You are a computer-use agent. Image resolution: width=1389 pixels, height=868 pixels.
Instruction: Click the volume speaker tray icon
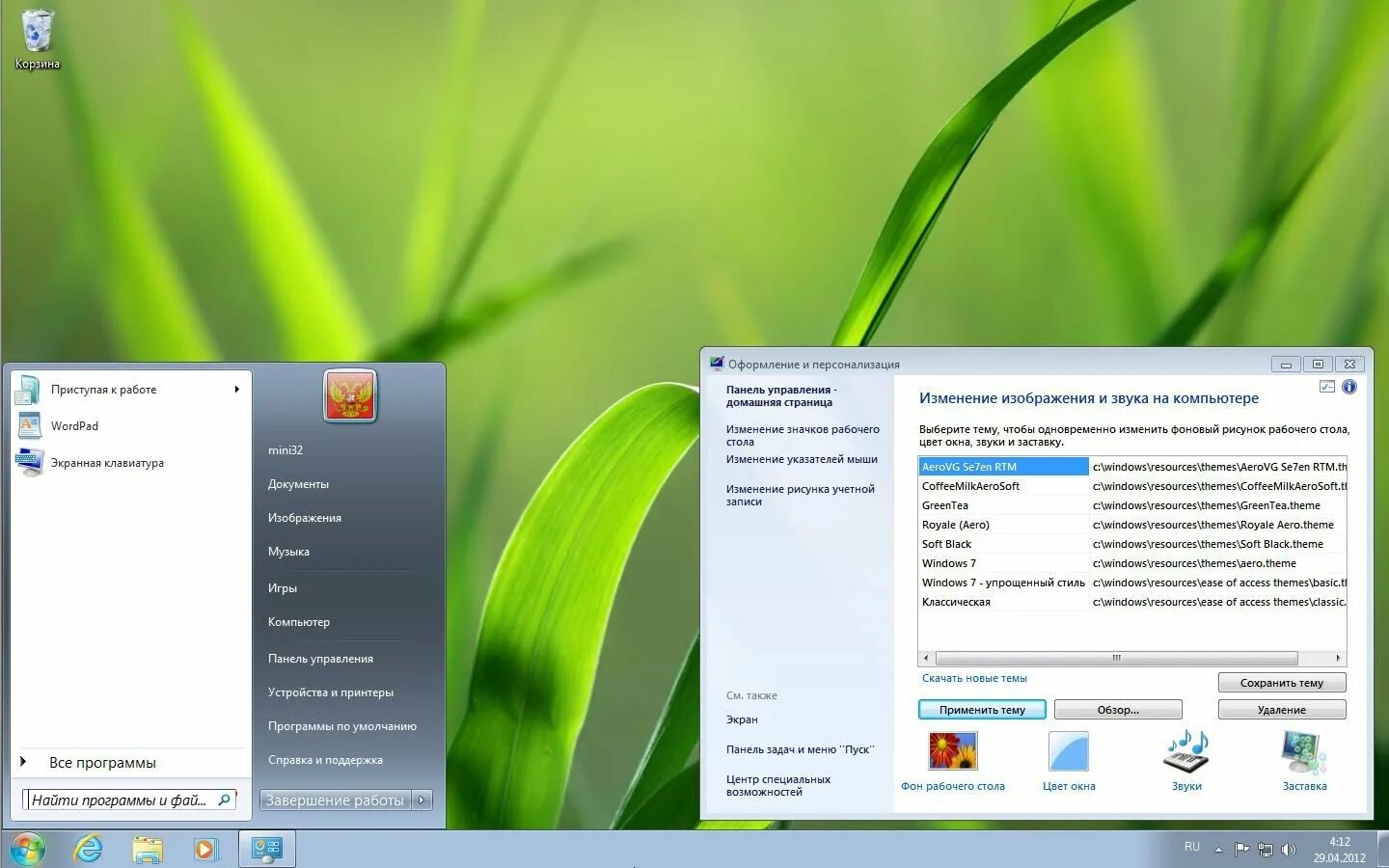(1289, 850)
